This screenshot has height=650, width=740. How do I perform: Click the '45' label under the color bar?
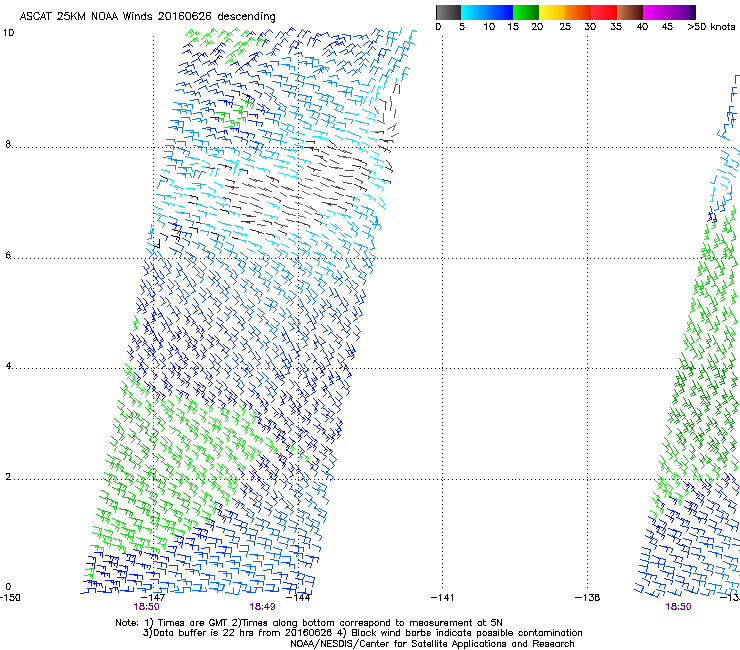pyautogui.click(x=667, y=27)
